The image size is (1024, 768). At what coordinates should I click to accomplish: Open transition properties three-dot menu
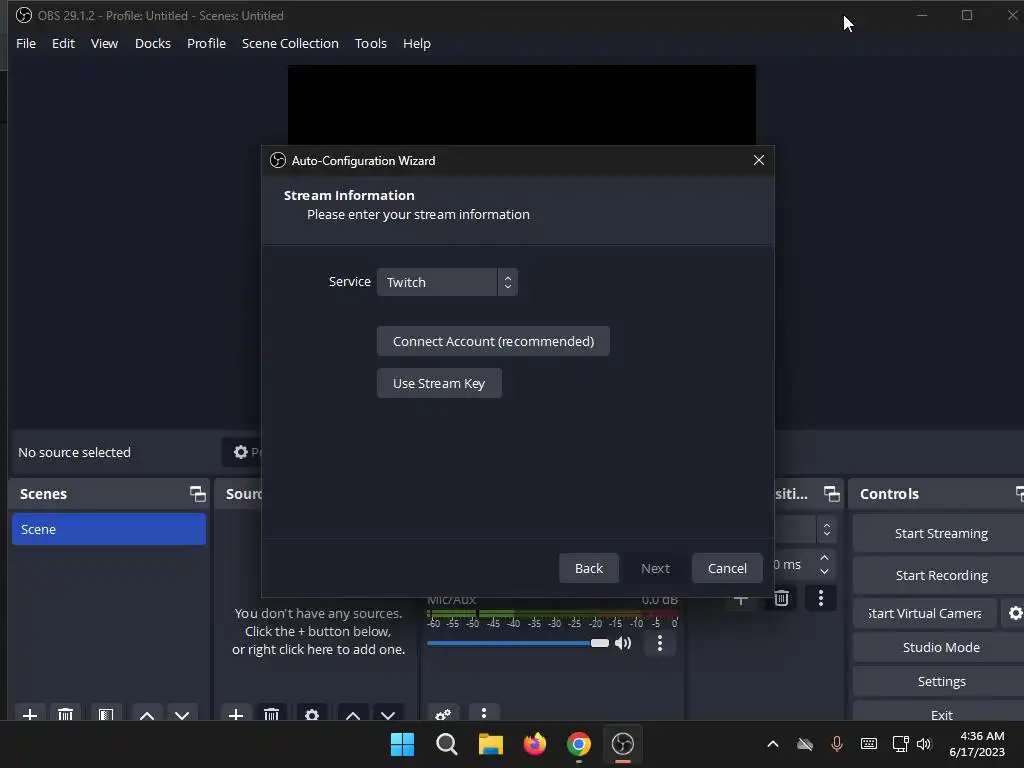[x=821, y=598]
